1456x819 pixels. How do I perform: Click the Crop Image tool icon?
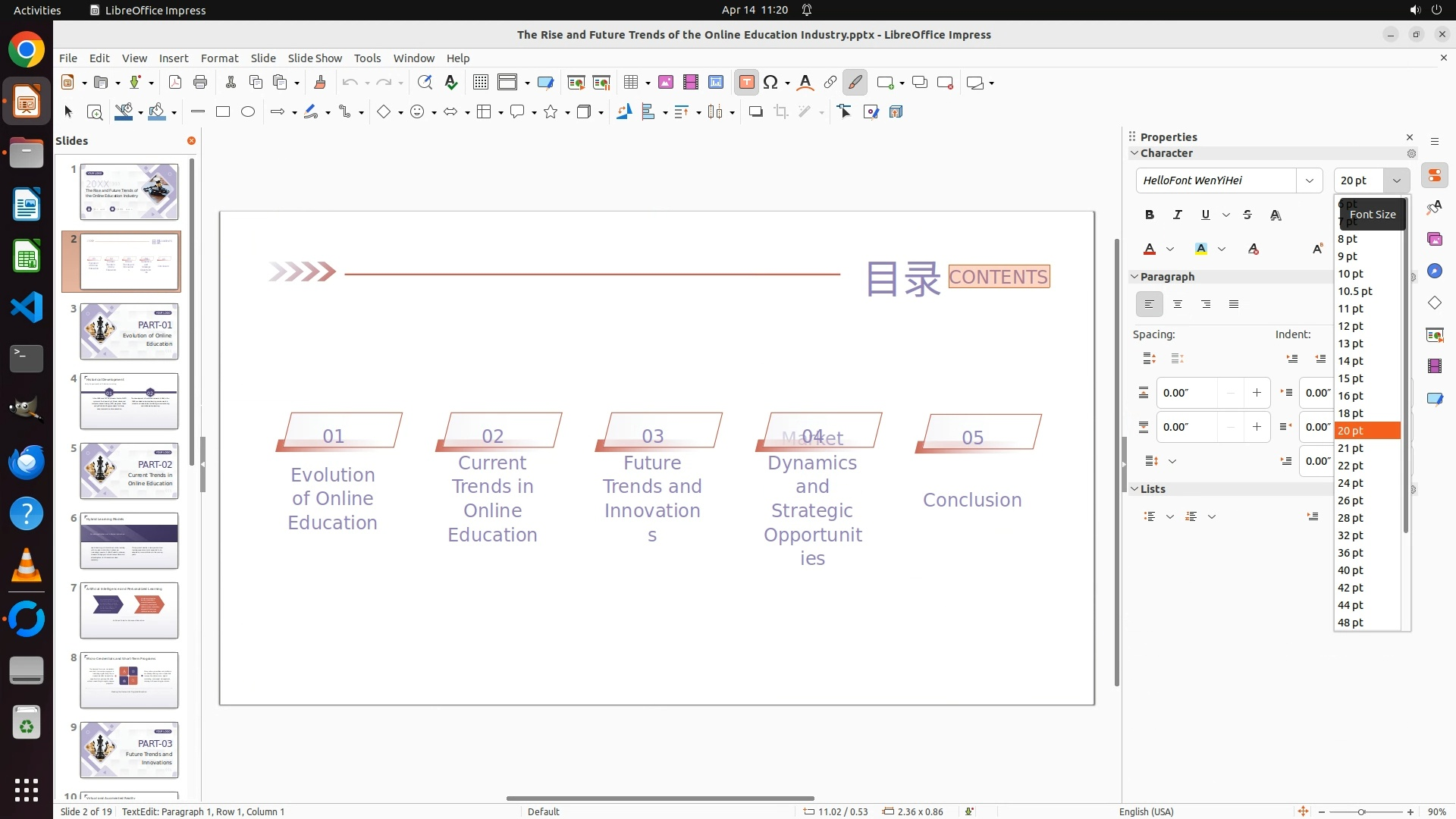780,112
